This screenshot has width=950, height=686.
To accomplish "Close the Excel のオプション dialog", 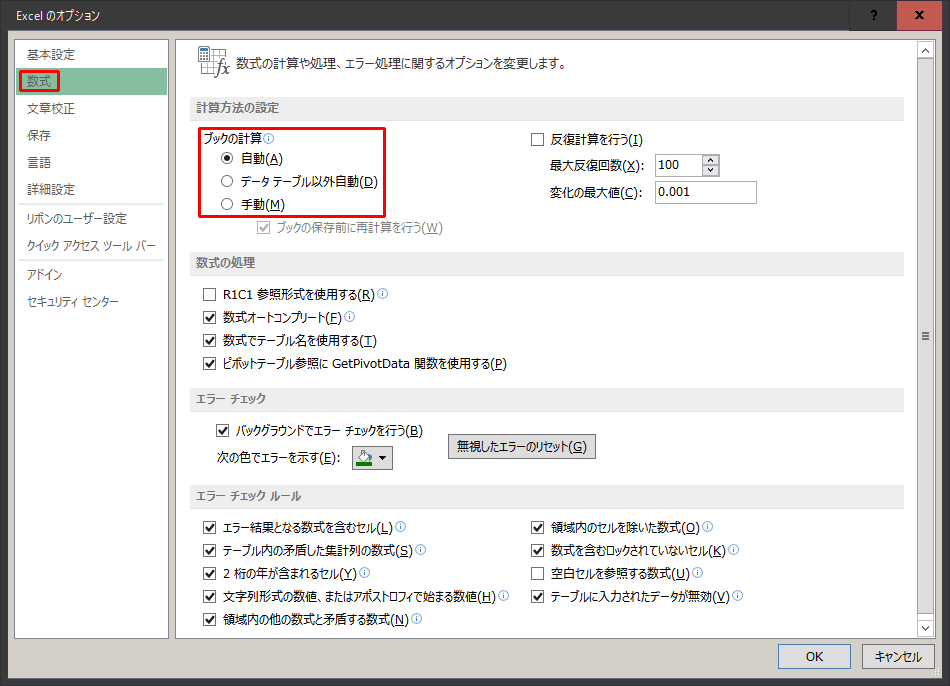I will point(919,15).
